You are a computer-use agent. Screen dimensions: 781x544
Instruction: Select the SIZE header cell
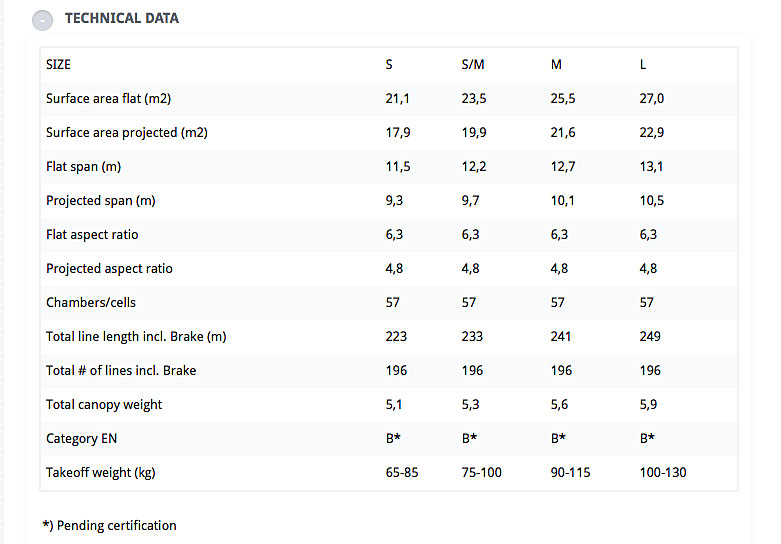point(58,65)
